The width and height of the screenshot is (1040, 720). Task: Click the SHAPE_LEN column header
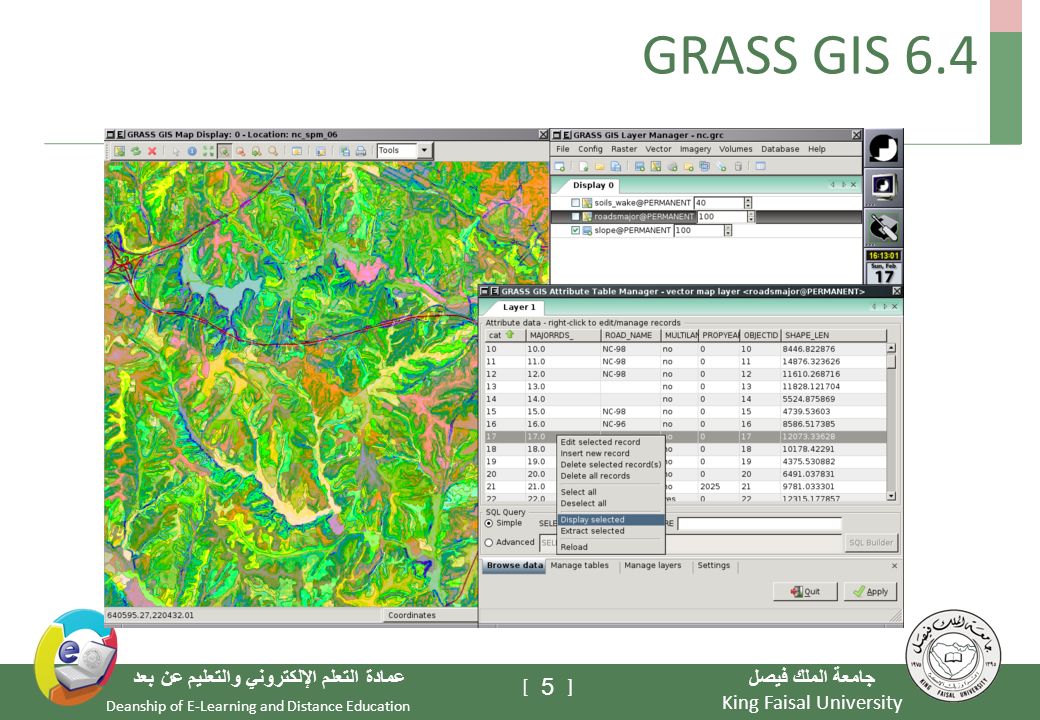tap(834, 335)
